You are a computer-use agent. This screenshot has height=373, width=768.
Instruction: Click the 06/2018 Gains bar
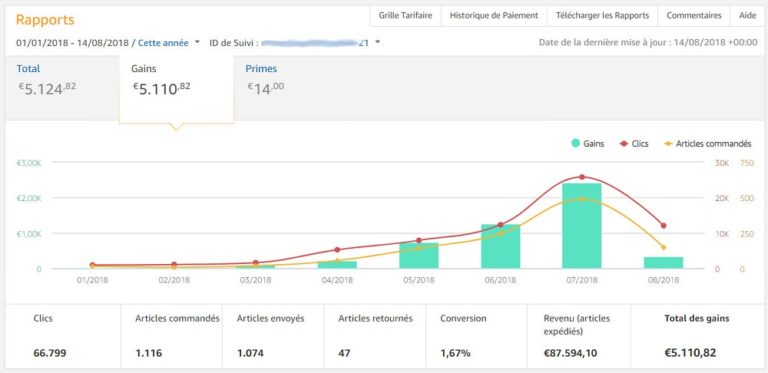coord(500,246)
